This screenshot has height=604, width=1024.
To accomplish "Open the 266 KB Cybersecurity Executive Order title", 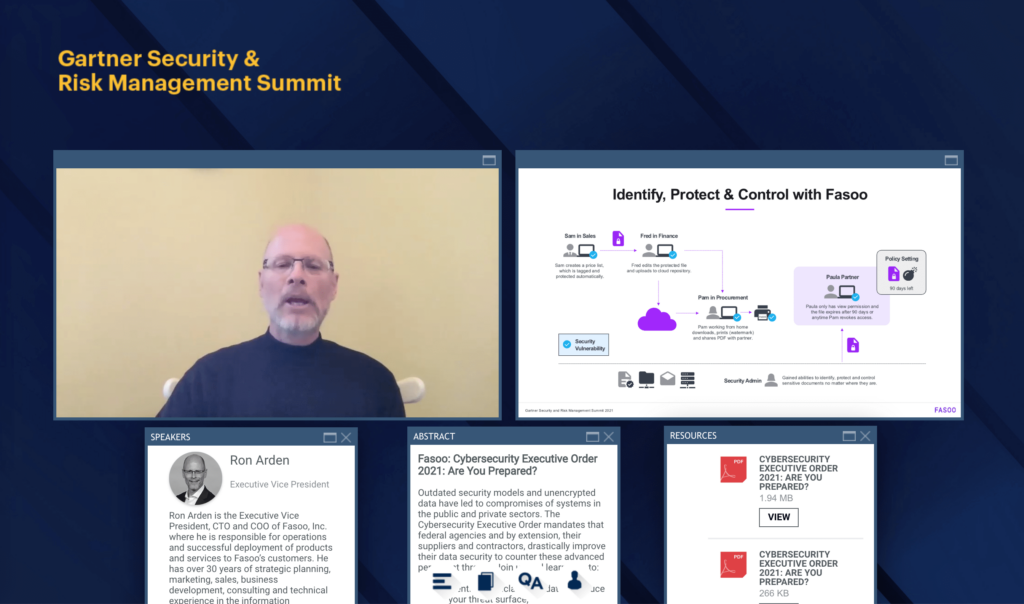I will click(x=798, y=567).
